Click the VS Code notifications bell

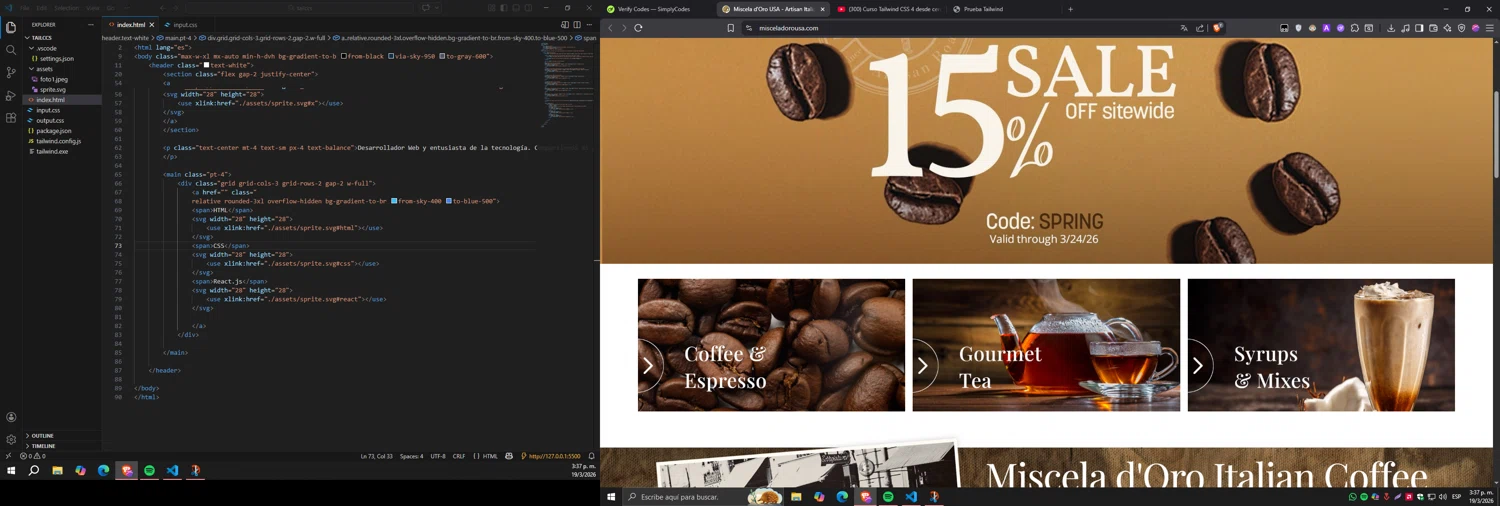tap(591, 456)
